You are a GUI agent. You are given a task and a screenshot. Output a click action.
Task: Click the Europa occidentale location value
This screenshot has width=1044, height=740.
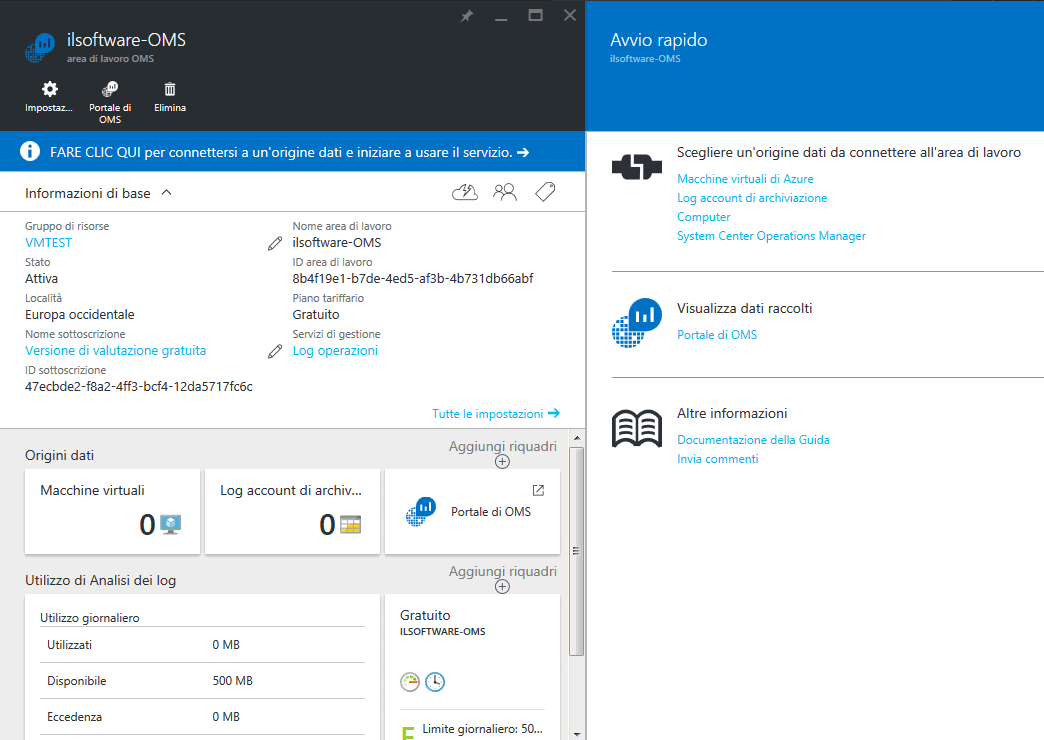pos(80,314)
